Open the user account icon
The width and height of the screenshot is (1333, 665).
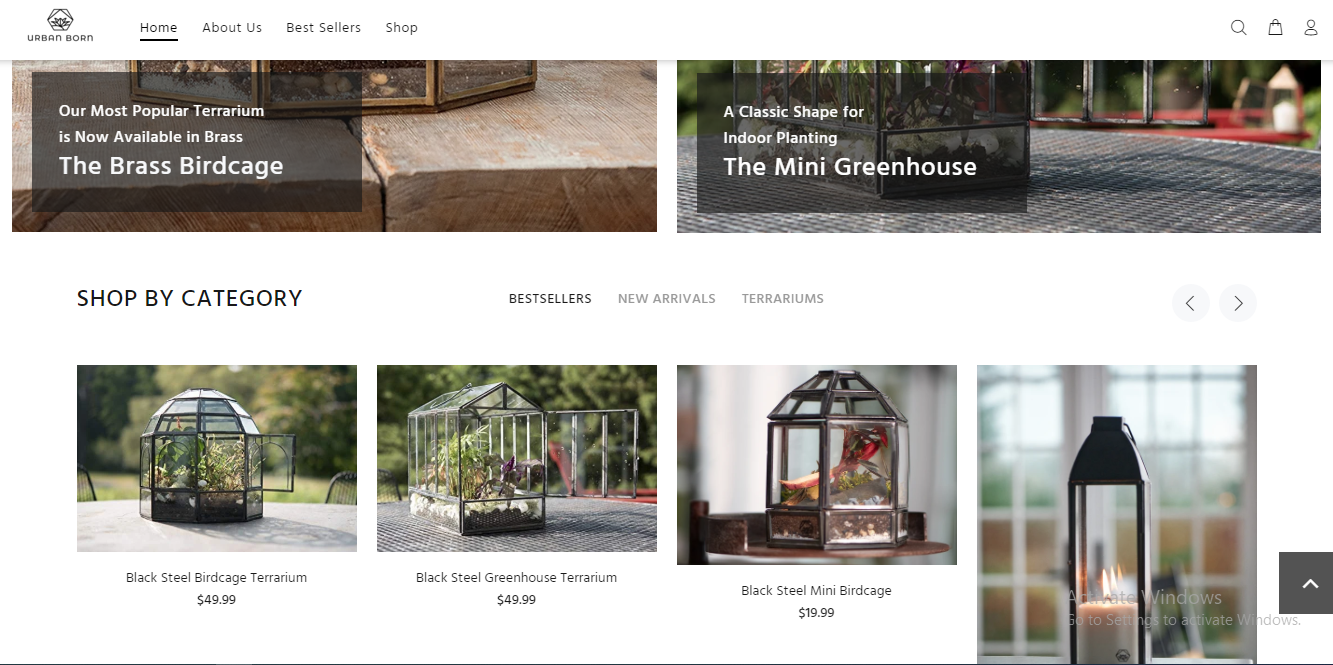[1311, 28]
